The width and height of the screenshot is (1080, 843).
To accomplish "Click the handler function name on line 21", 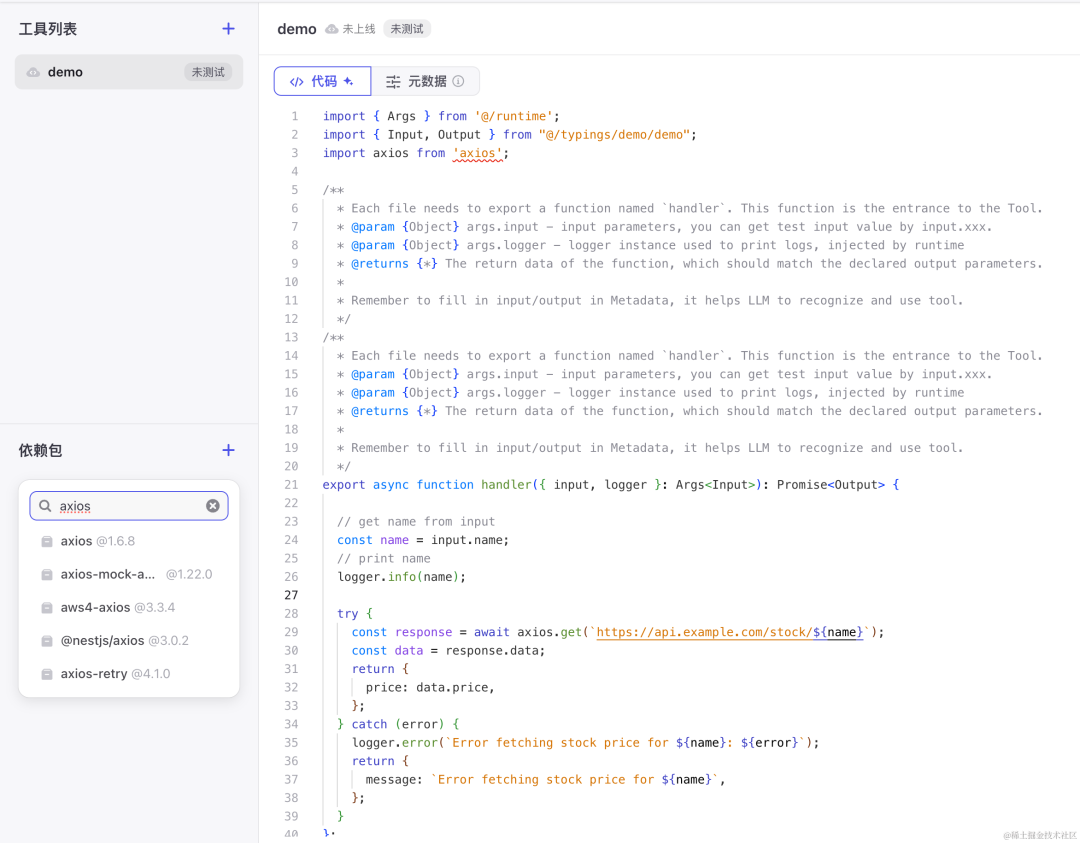I will coord(506,485).
